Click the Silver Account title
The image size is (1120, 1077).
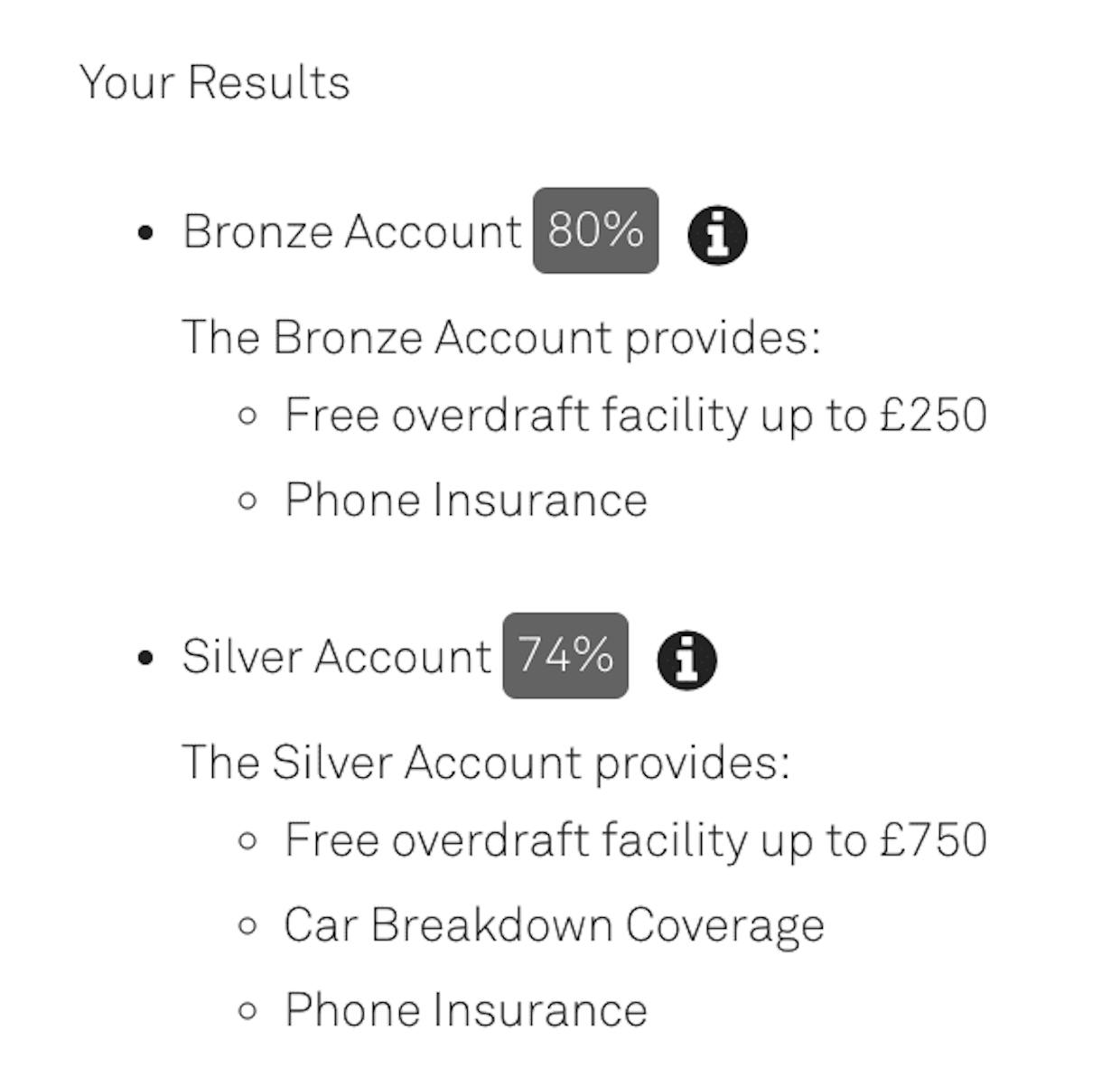click(337, 656)
